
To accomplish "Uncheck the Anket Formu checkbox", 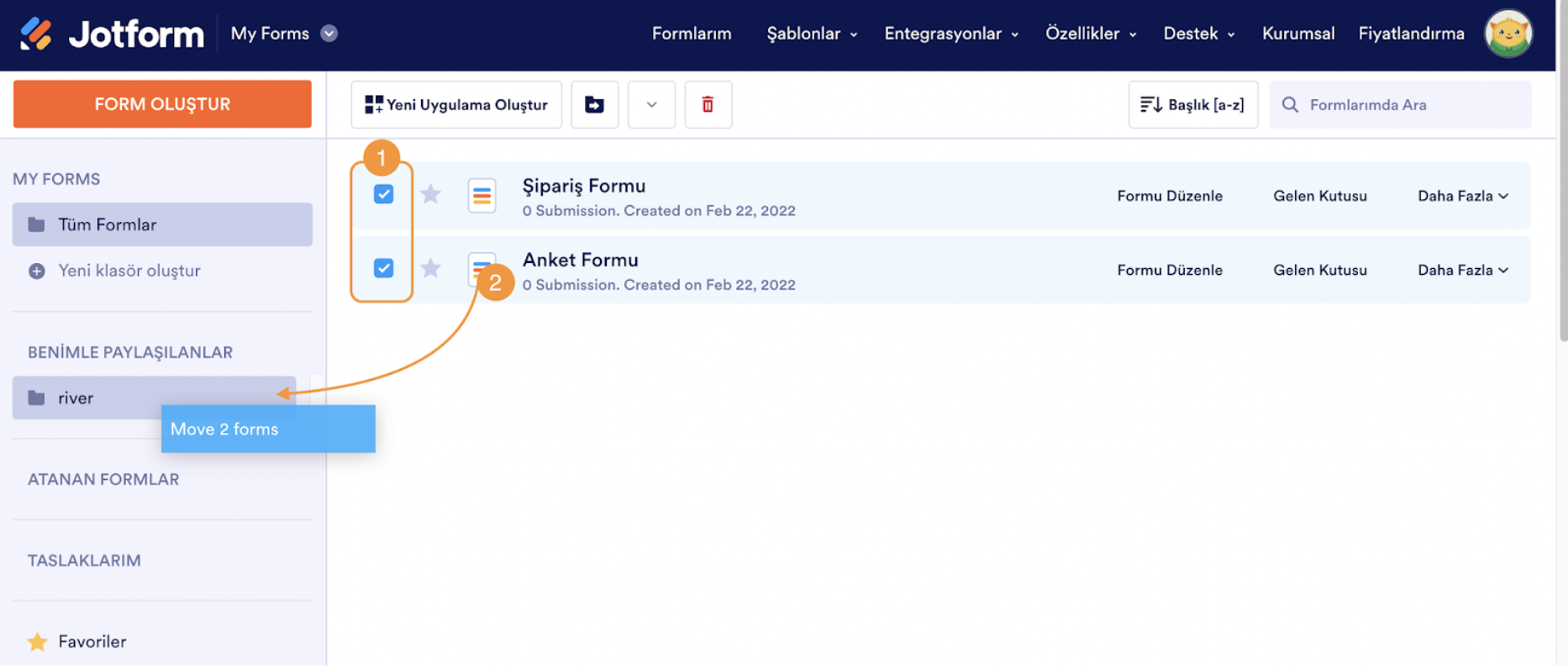I will pyautogui.click(x=384, y=269).
